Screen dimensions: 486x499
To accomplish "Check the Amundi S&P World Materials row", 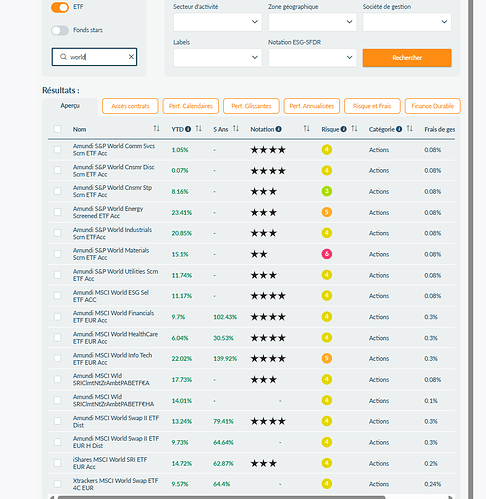I will pyautogui.click(x=58, y=254).
